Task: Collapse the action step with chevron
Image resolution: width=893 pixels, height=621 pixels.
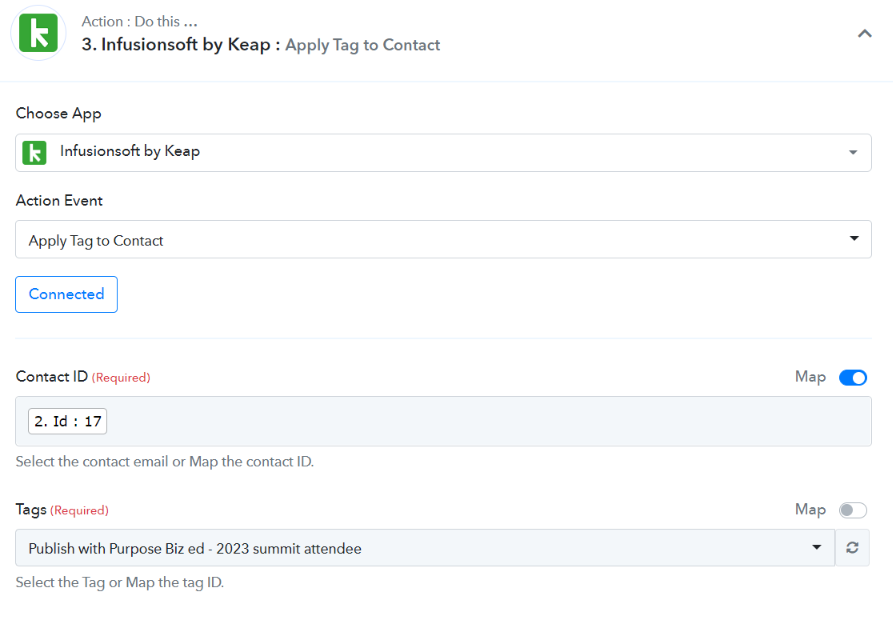Action: point(865,34)
